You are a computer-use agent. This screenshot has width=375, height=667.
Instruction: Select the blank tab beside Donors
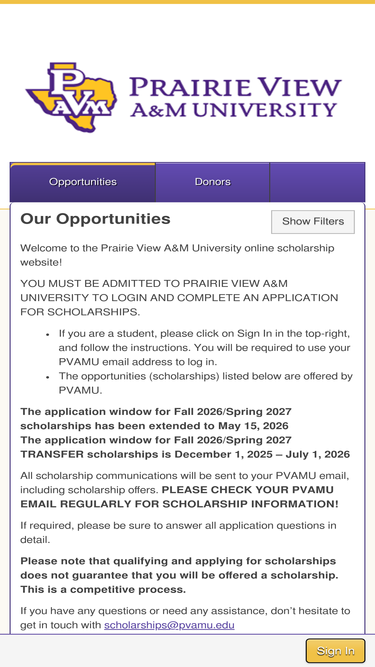pyautogui.click(x=317, y=182)
